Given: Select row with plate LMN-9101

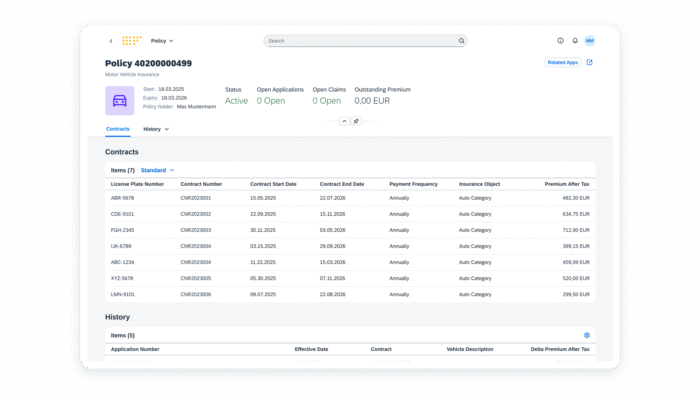Looking at the screenshot, I should 350,294.
